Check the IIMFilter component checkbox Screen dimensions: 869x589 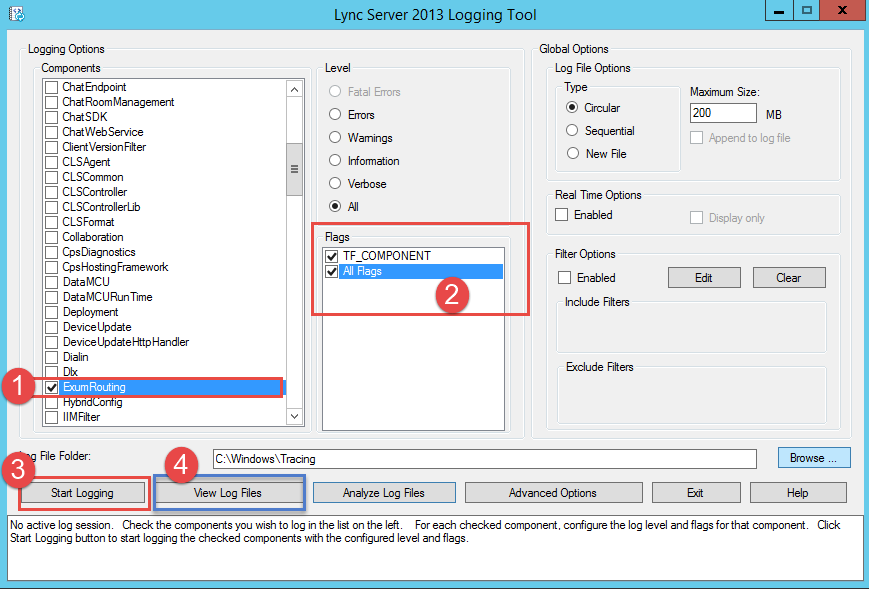tap(52, 417)
